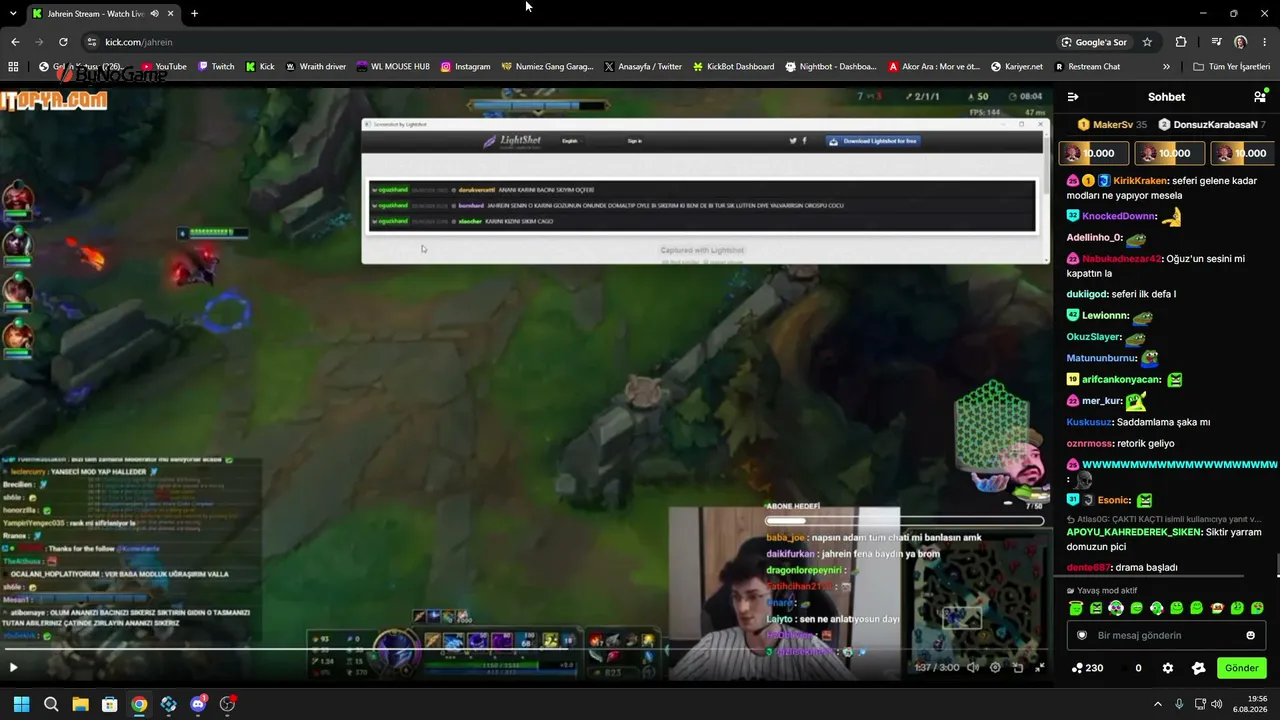Image resolution: width=1280 pixels, height=720 pixels.
Task: Open the Akor Ara bookmark
Action: point(934,67)
